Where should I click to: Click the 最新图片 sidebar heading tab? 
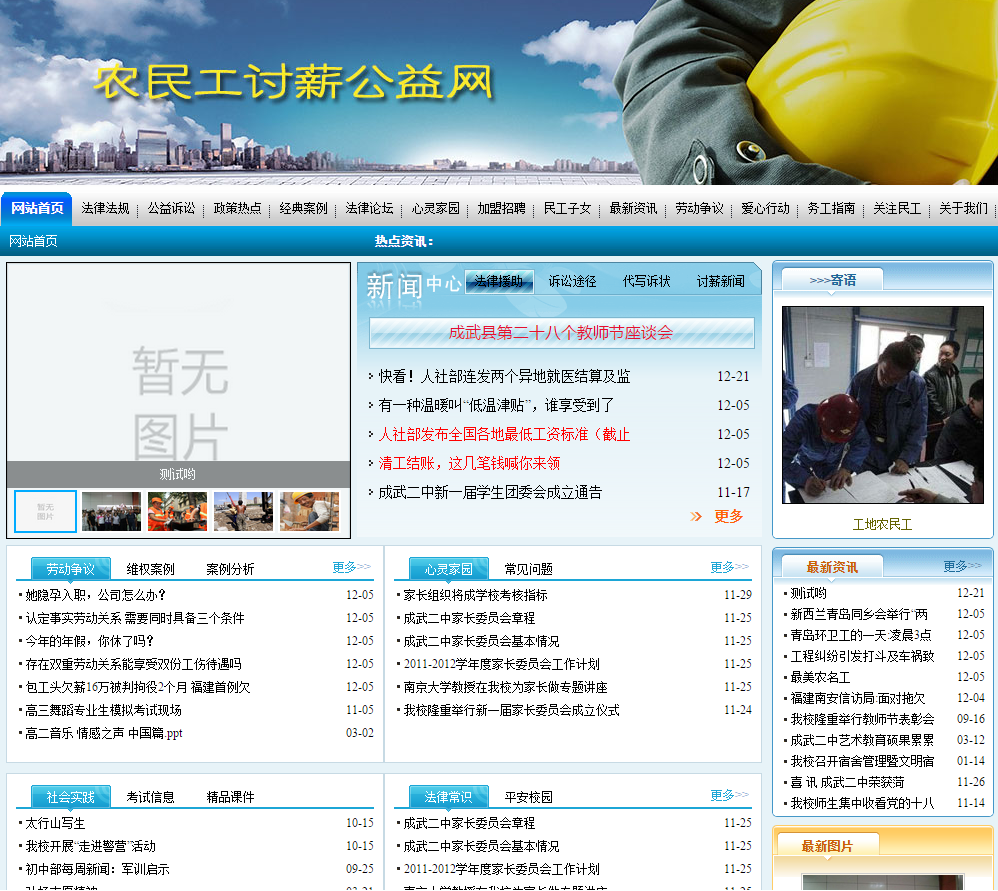827,846
